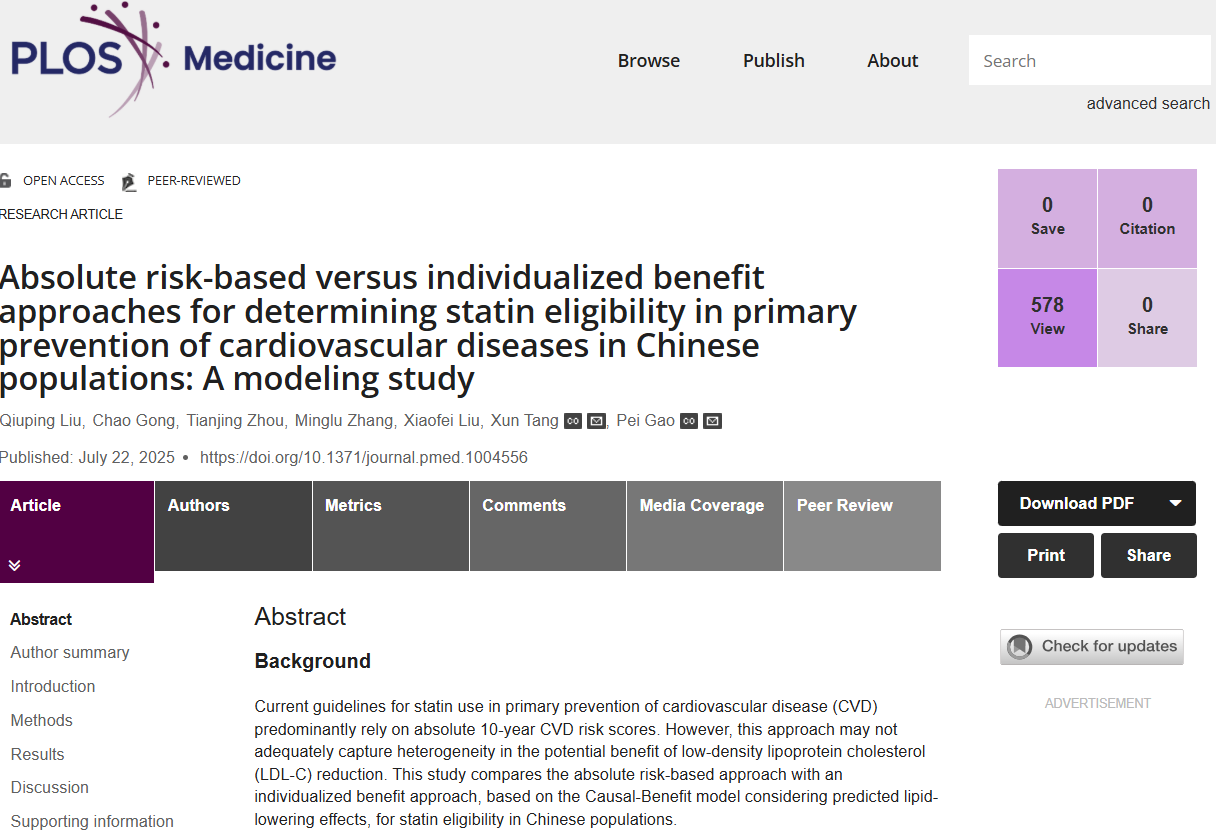The height and width of the screenshot is (836, 1216).
Task: Expand the Article tab double chevron
Action: 15,565
